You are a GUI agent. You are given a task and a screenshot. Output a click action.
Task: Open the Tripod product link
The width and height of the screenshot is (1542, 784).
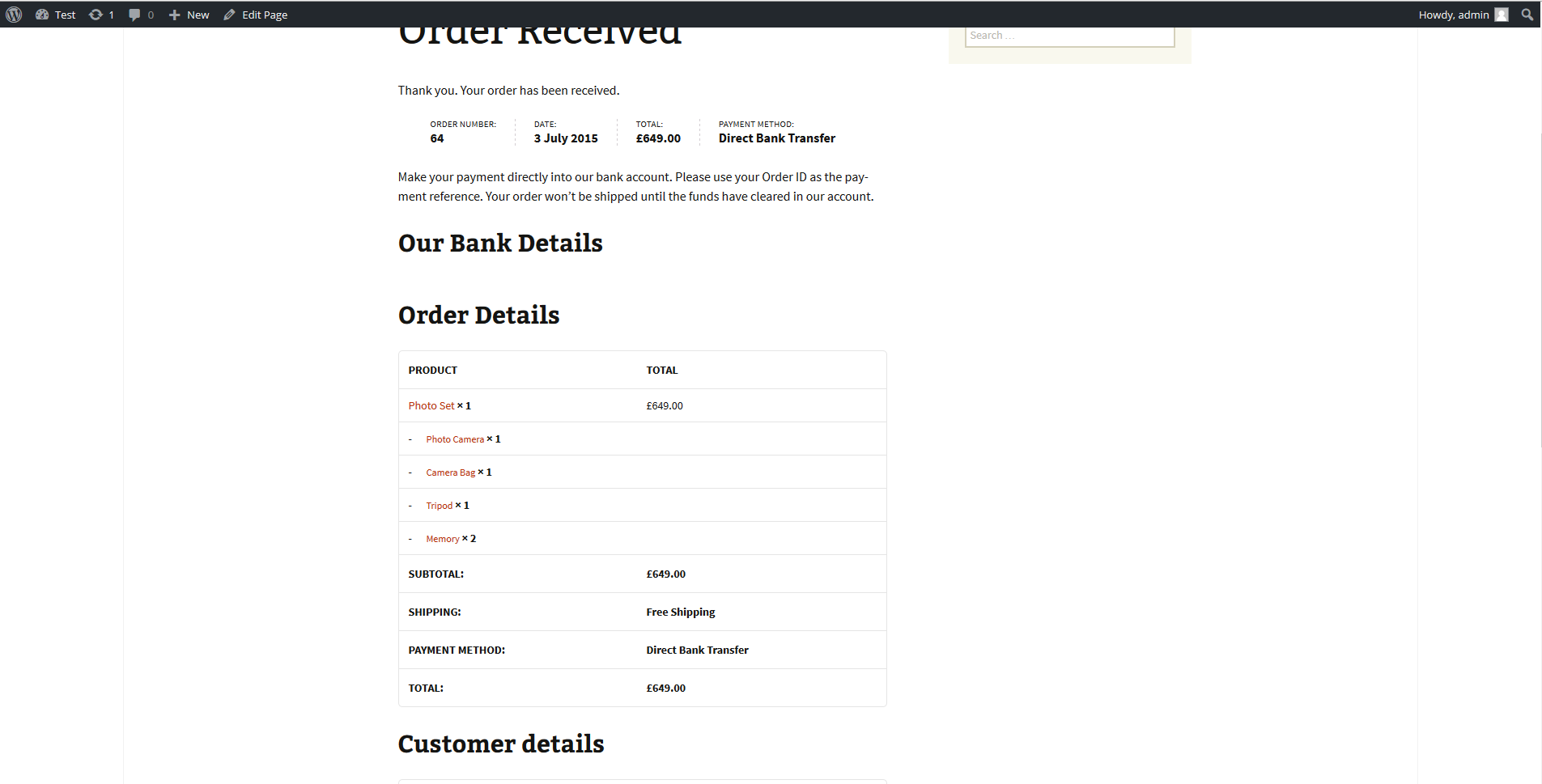click(x=440, y=506)
